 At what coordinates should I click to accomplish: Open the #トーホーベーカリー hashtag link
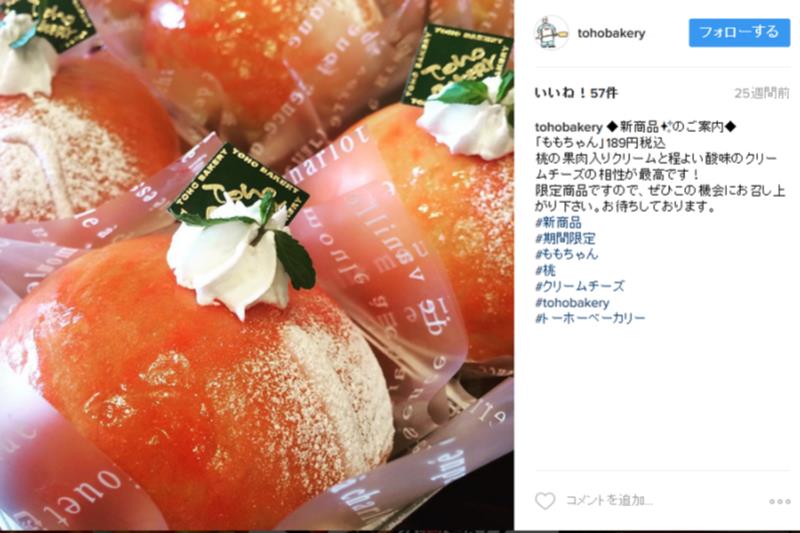point(590,318)
